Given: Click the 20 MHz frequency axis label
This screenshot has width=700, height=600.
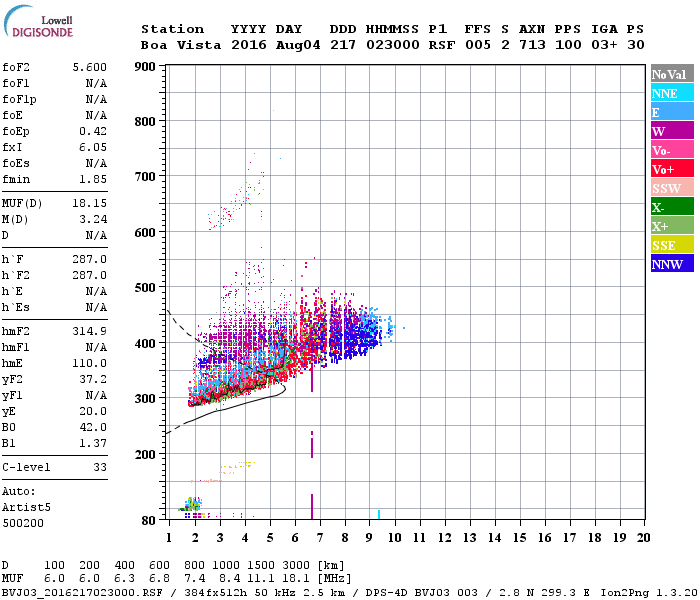Looking at the screenshot, I should (643, 538).
